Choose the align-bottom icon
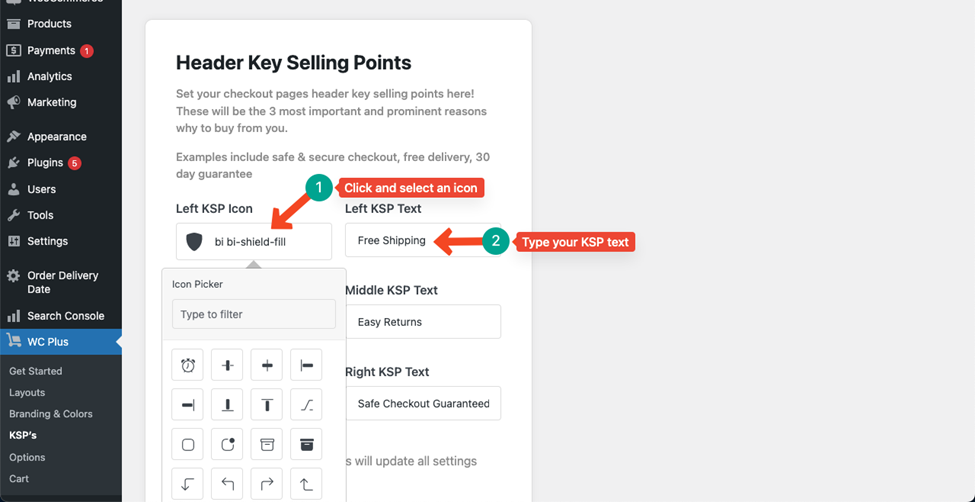 (227, 405)
